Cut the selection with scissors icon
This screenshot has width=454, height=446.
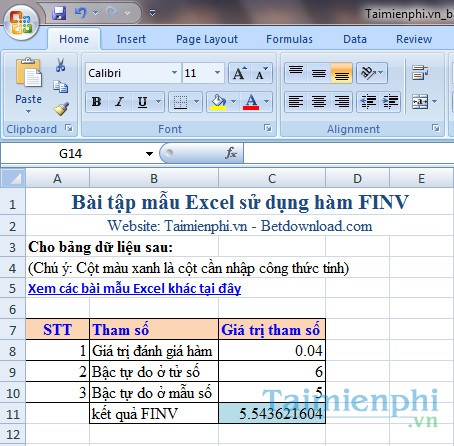(60, 65)
